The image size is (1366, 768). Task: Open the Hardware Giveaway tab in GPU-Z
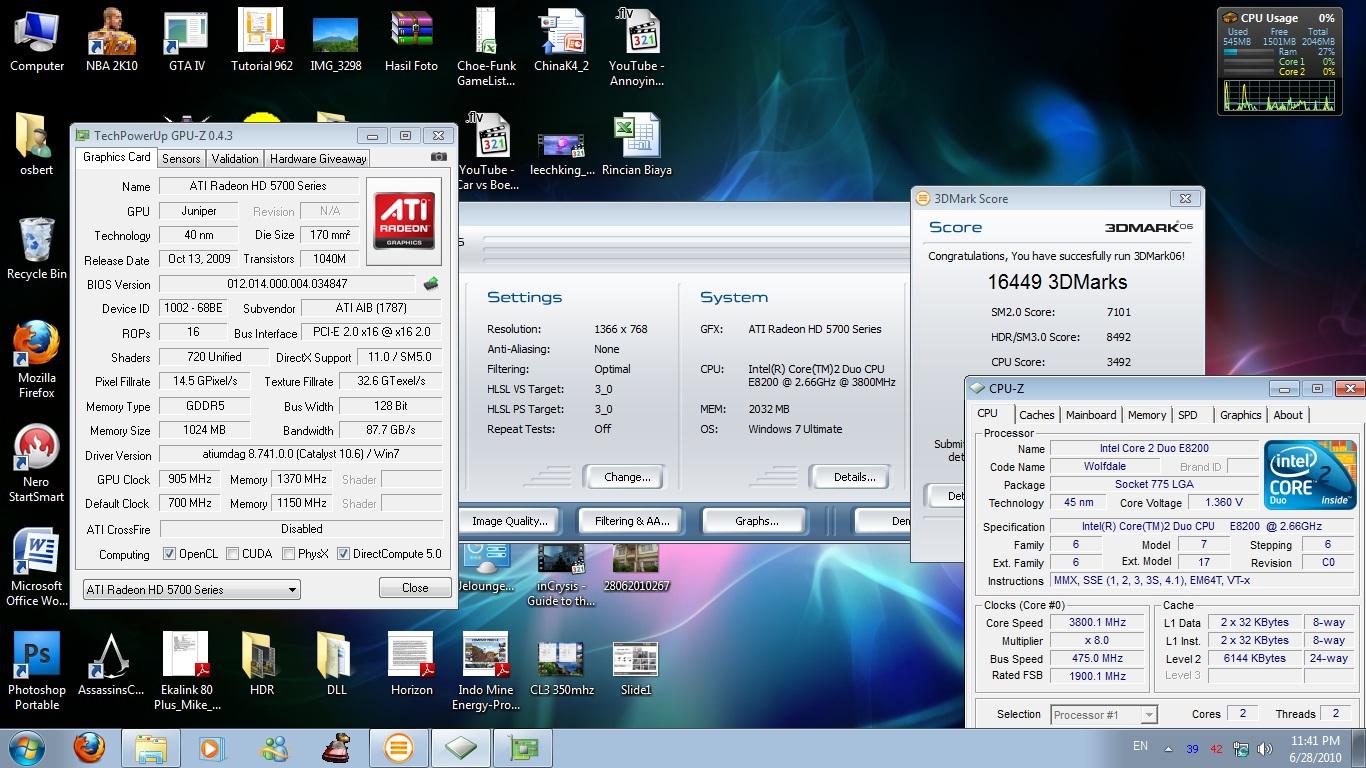[318, 158]
